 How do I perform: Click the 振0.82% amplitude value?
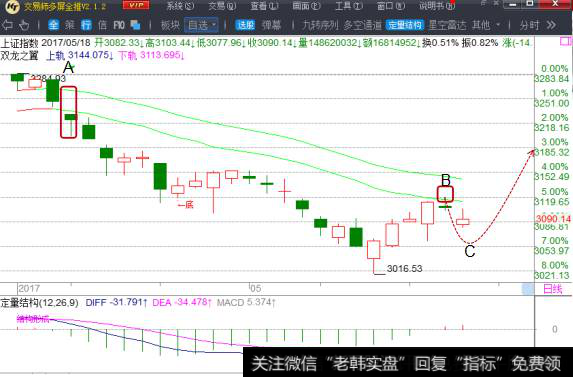tap(480, 43)
